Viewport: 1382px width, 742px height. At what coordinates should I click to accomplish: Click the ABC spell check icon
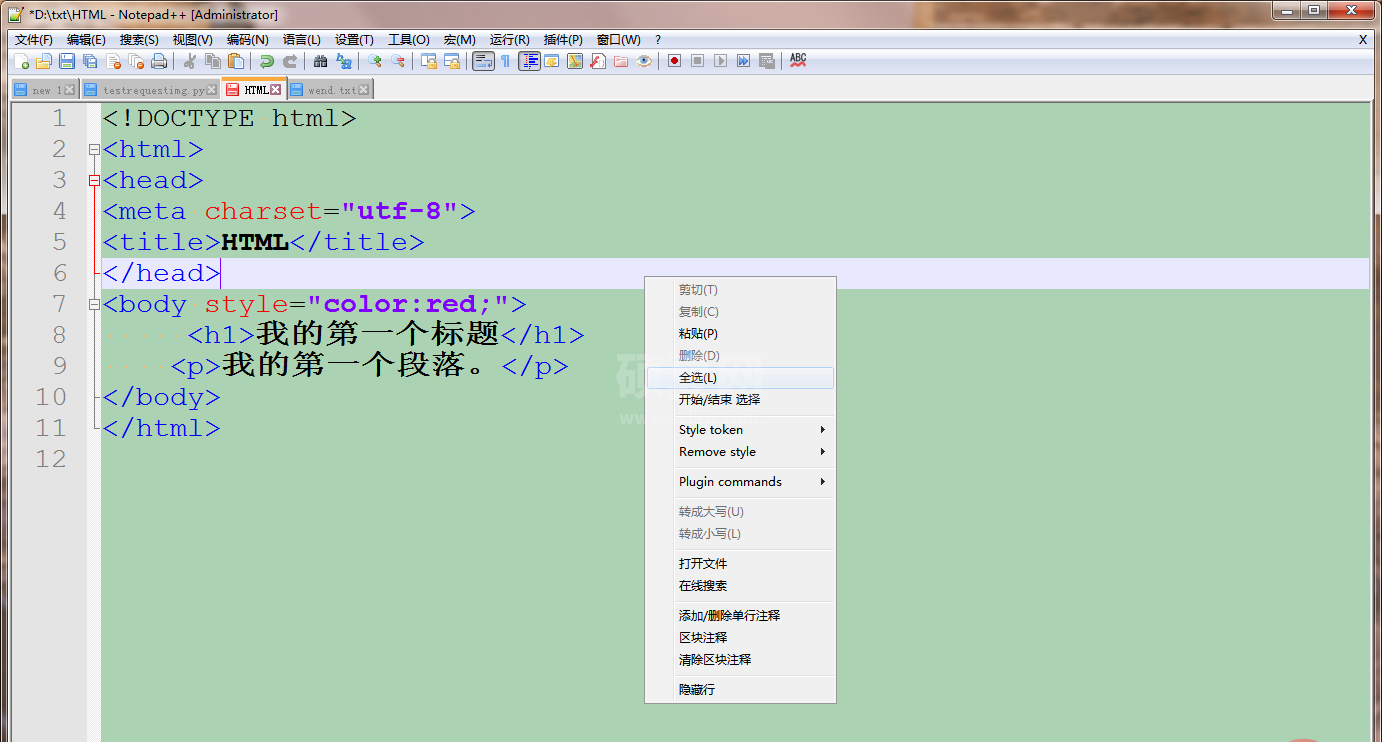pyautogui.click(x=798, y=61)
